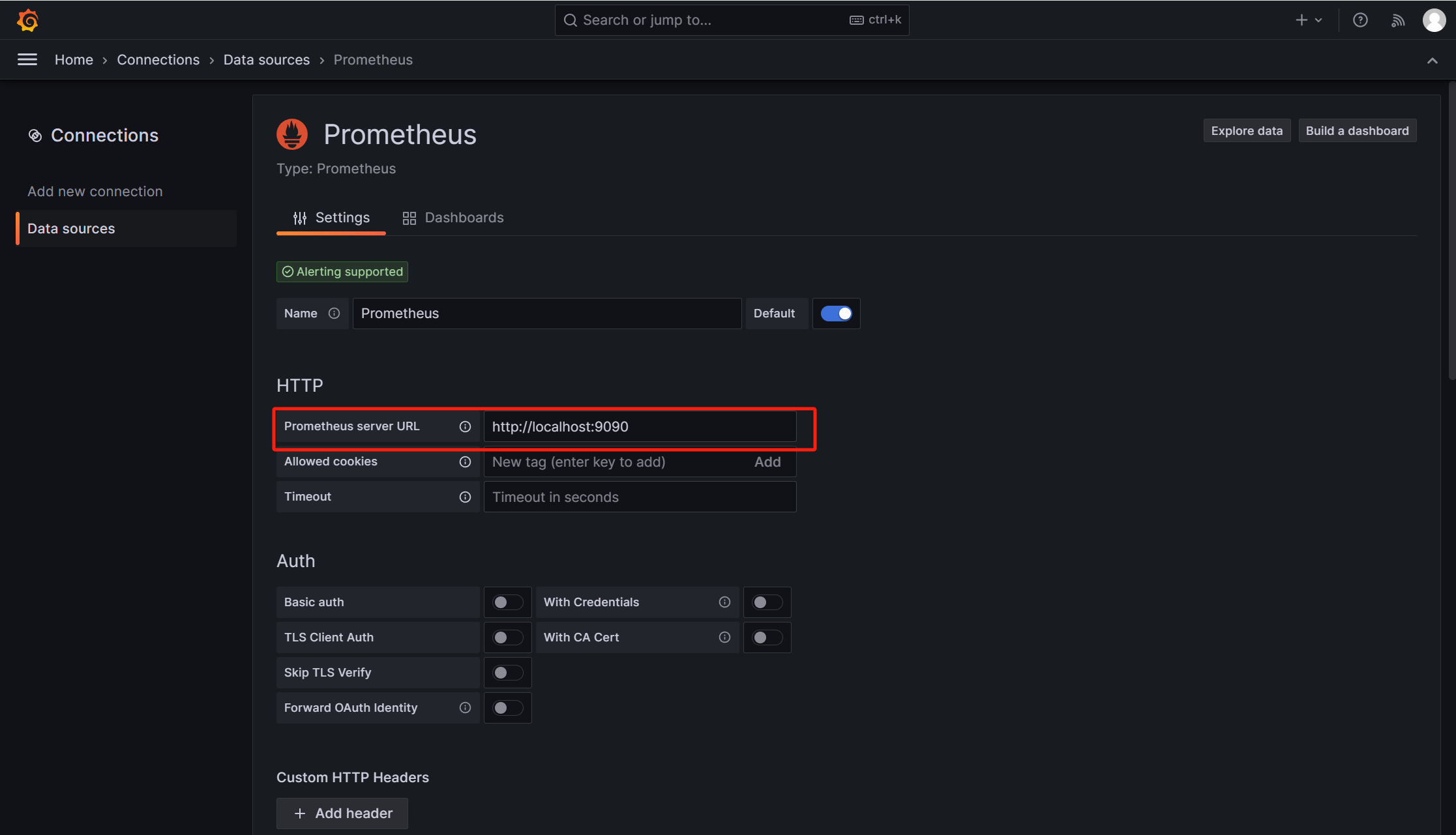The image size is (1456, 835).
Task: Click info icon for Forward OAuth Identity
Action: (x=465, y=708)
